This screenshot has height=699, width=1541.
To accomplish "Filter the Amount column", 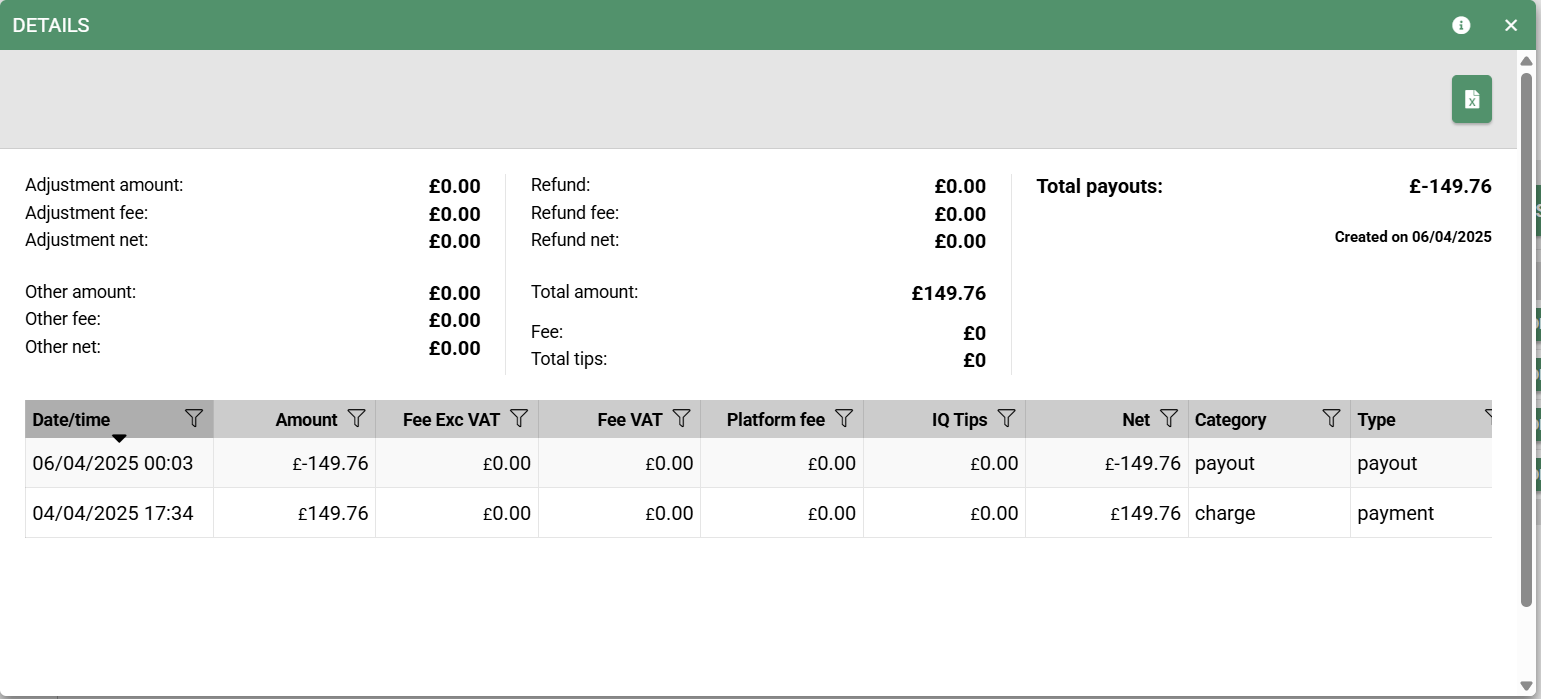I will (x=356, y=418).
